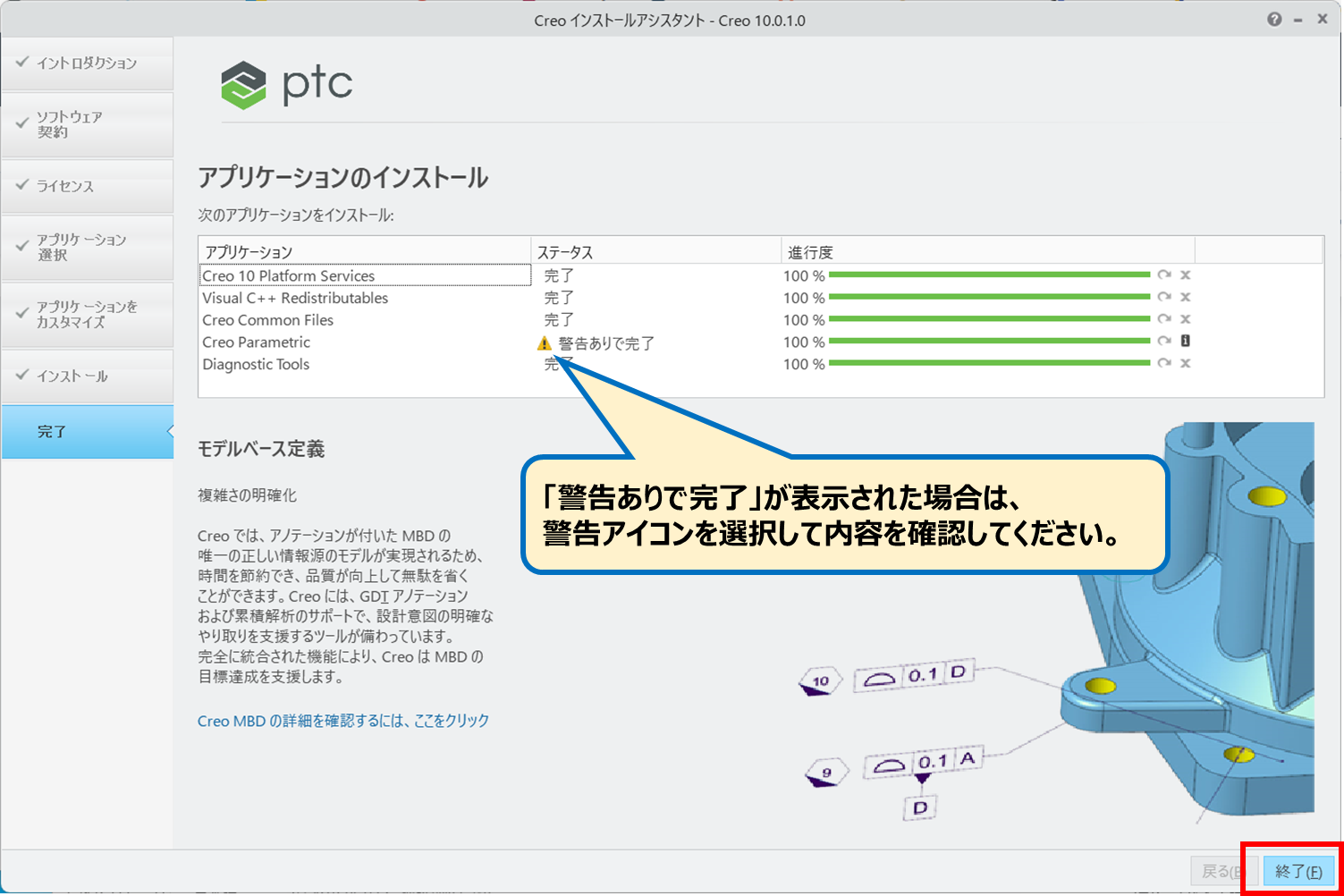Viewport: 1344px width, 896px height.
Task: Open the アプリケーション選択 step
Action: pos(87,248)
